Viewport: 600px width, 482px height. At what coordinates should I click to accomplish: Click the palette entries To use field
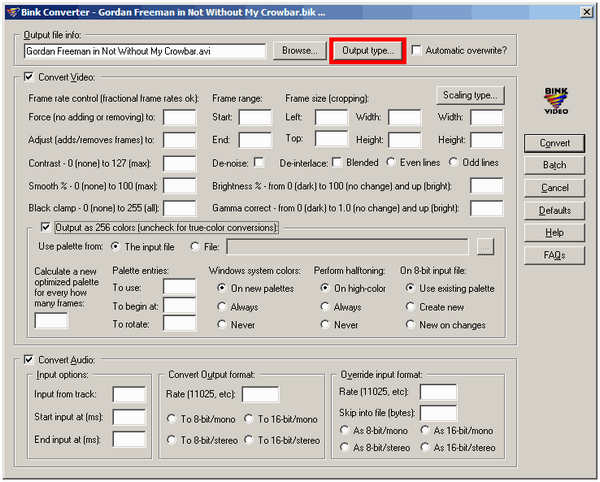pos(179,287)
